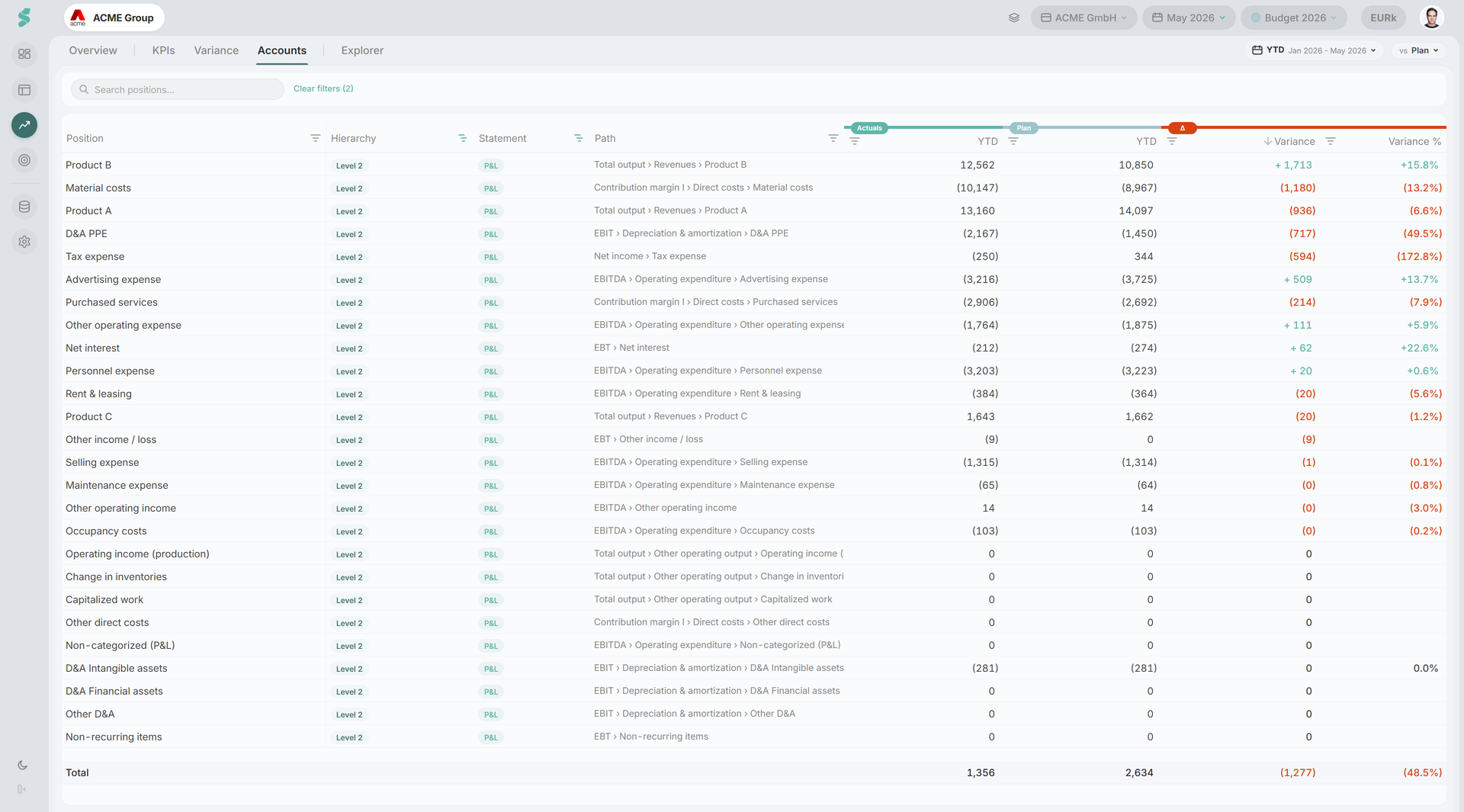
Task: Switch to the Explorer tab
Action: click(362, 50)
